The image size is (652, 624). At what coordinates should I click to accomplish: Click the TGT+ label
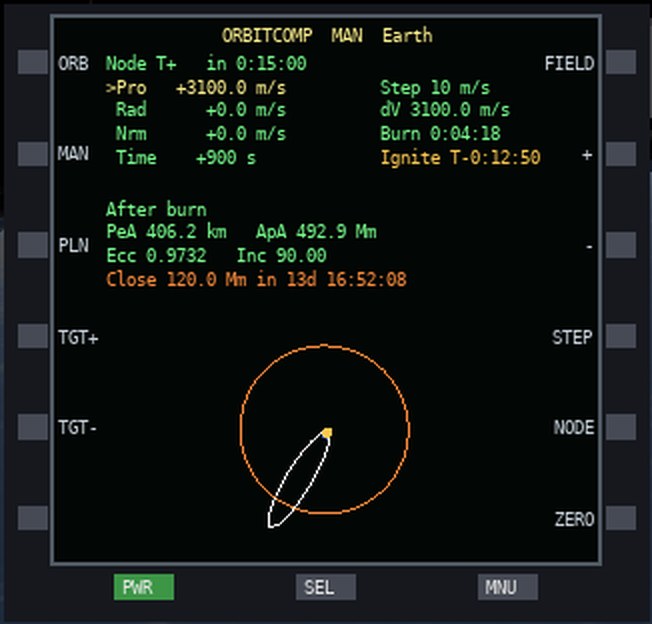(79, 337)
